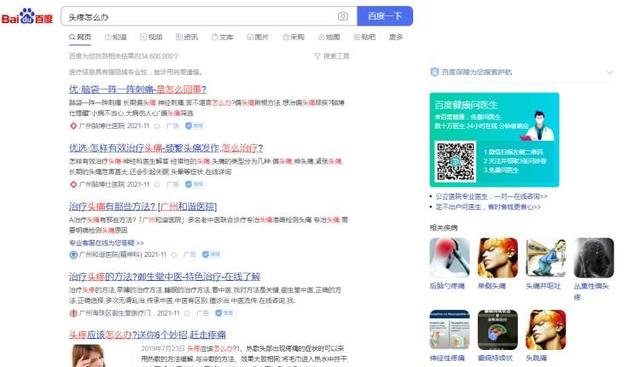Open 头痛并呕吐 disease thumbnail
The width and height of the screenshot is (640, 367).
[546, 258]
